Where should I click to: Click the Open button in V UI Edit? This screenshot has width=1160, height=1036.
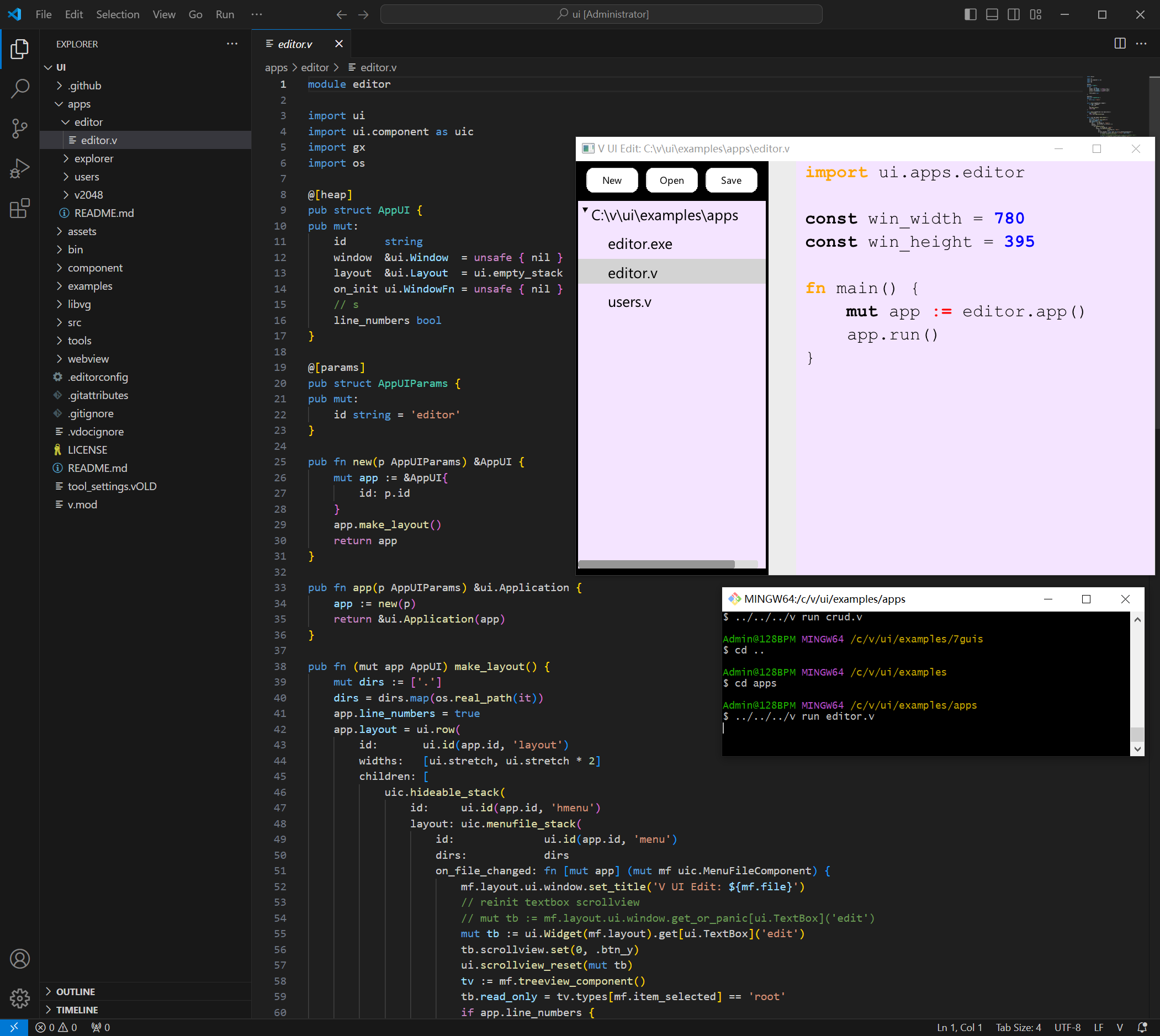[671, 180]
